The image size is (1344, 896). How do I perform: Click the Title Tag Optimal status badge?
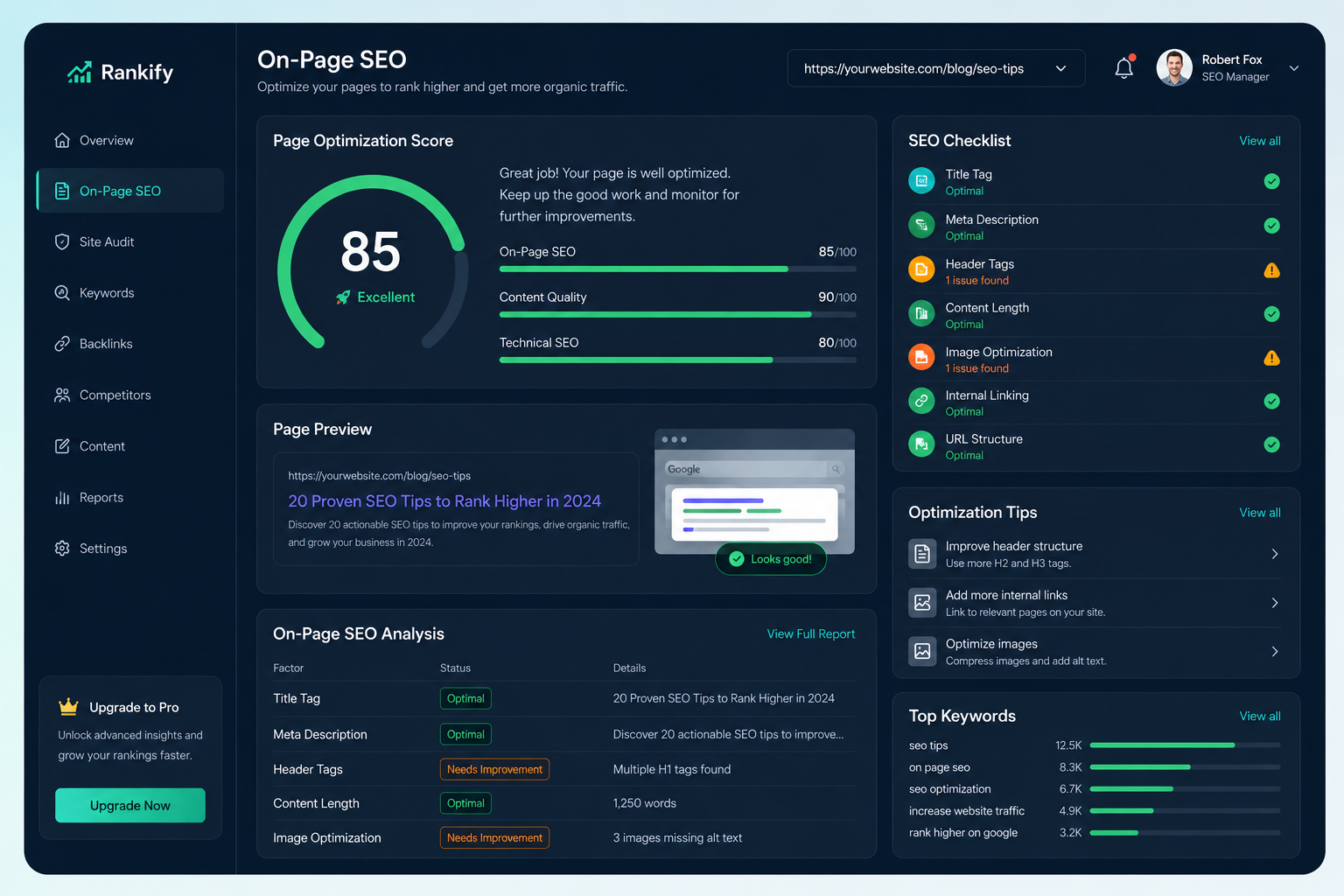pos(465,698)
